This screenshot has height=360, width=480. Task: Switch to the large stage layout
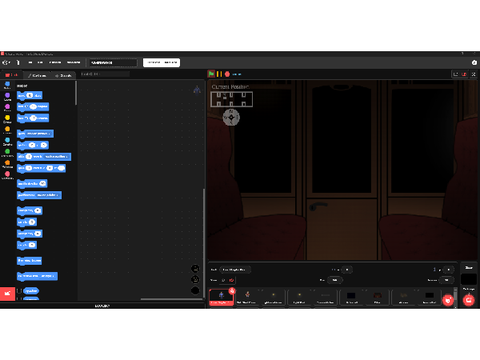[464, 74]
